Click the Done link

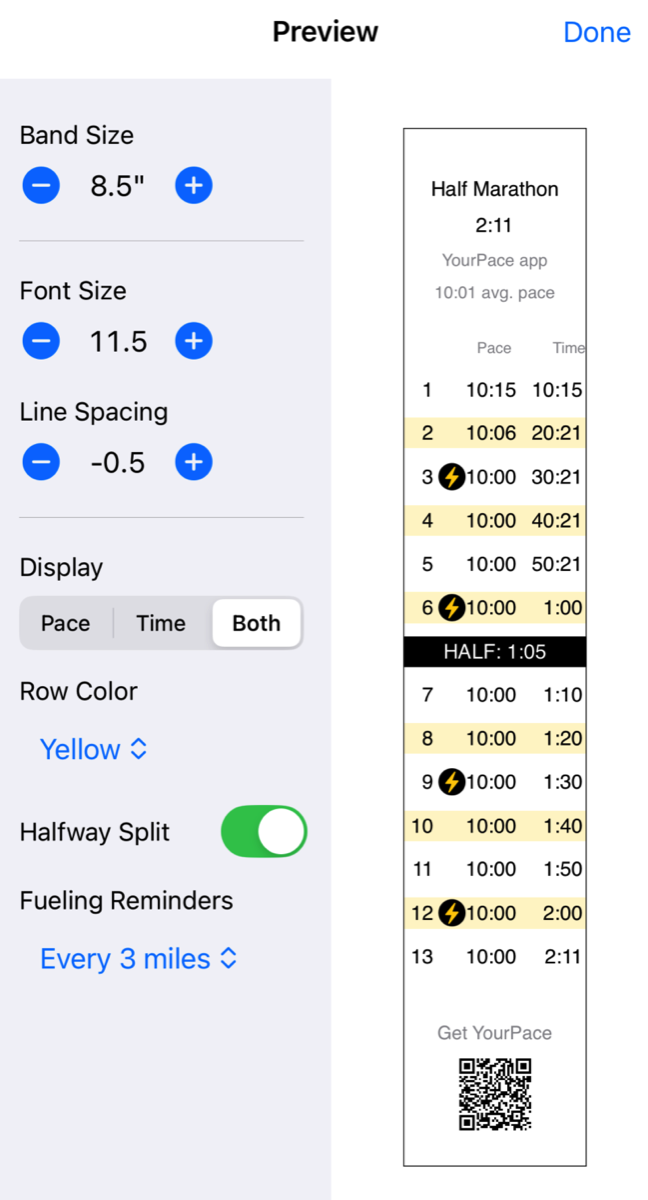click(x=597, y=31)
